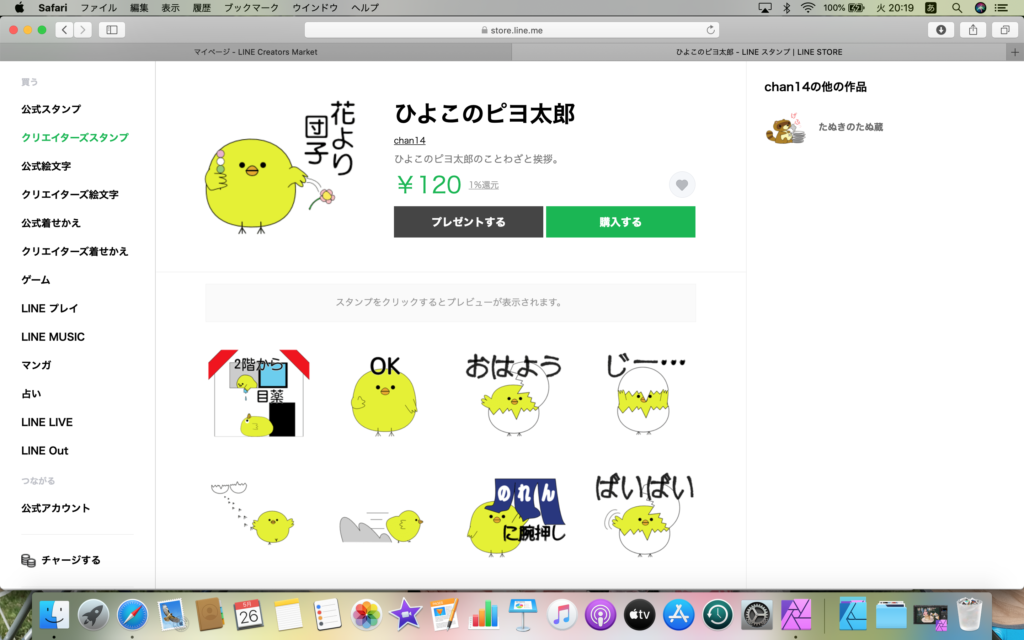Open Numbers from the Dock
The width and height of the screenshot is (1024, 640).
(x=484, y=615)
